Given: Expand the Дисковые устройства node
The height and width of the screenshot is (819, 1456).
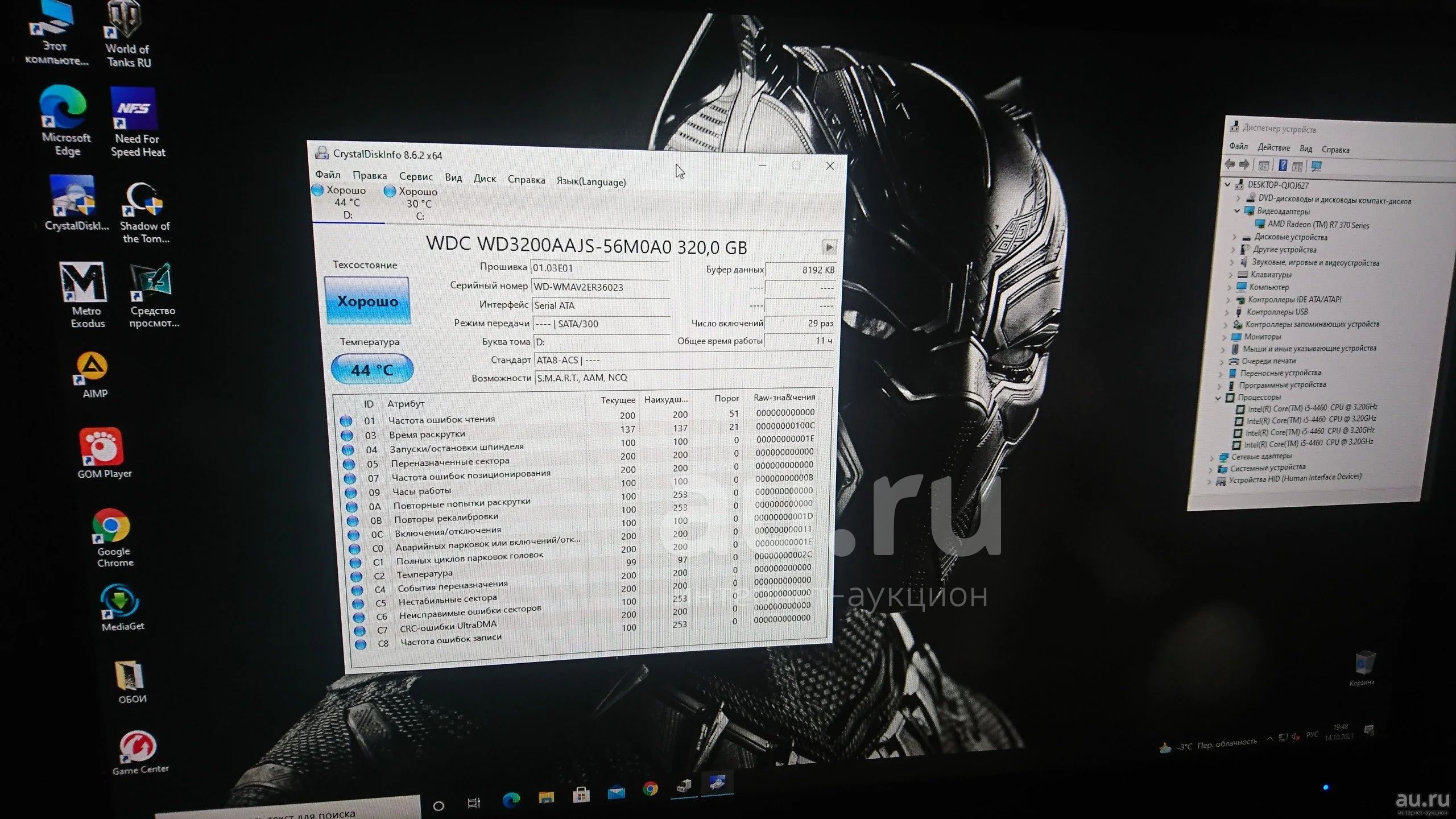Looking at the screenshot, I should [x=1234, y=236].
